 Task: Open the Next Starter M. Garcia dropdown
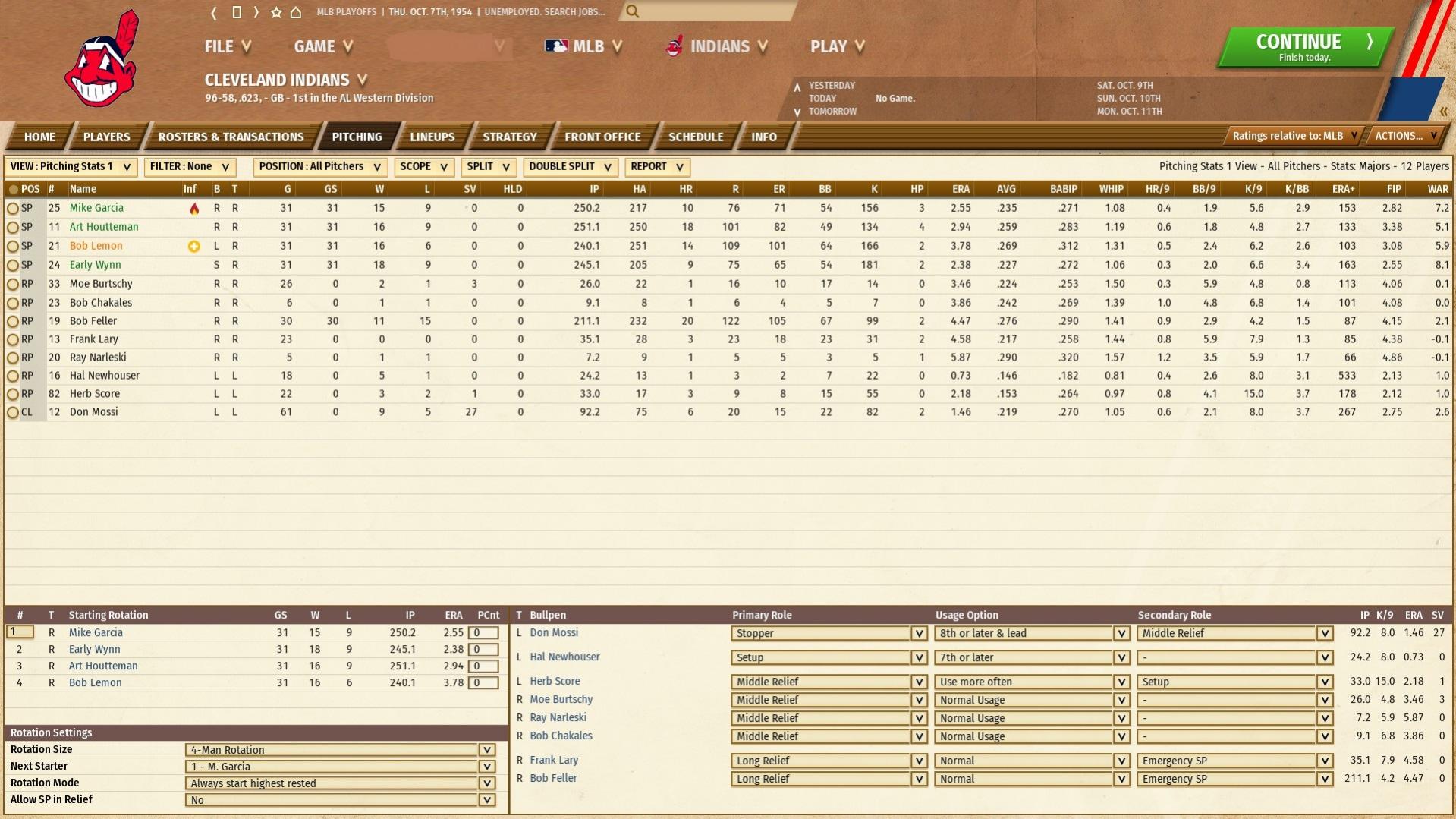click(x=340, y=767)
